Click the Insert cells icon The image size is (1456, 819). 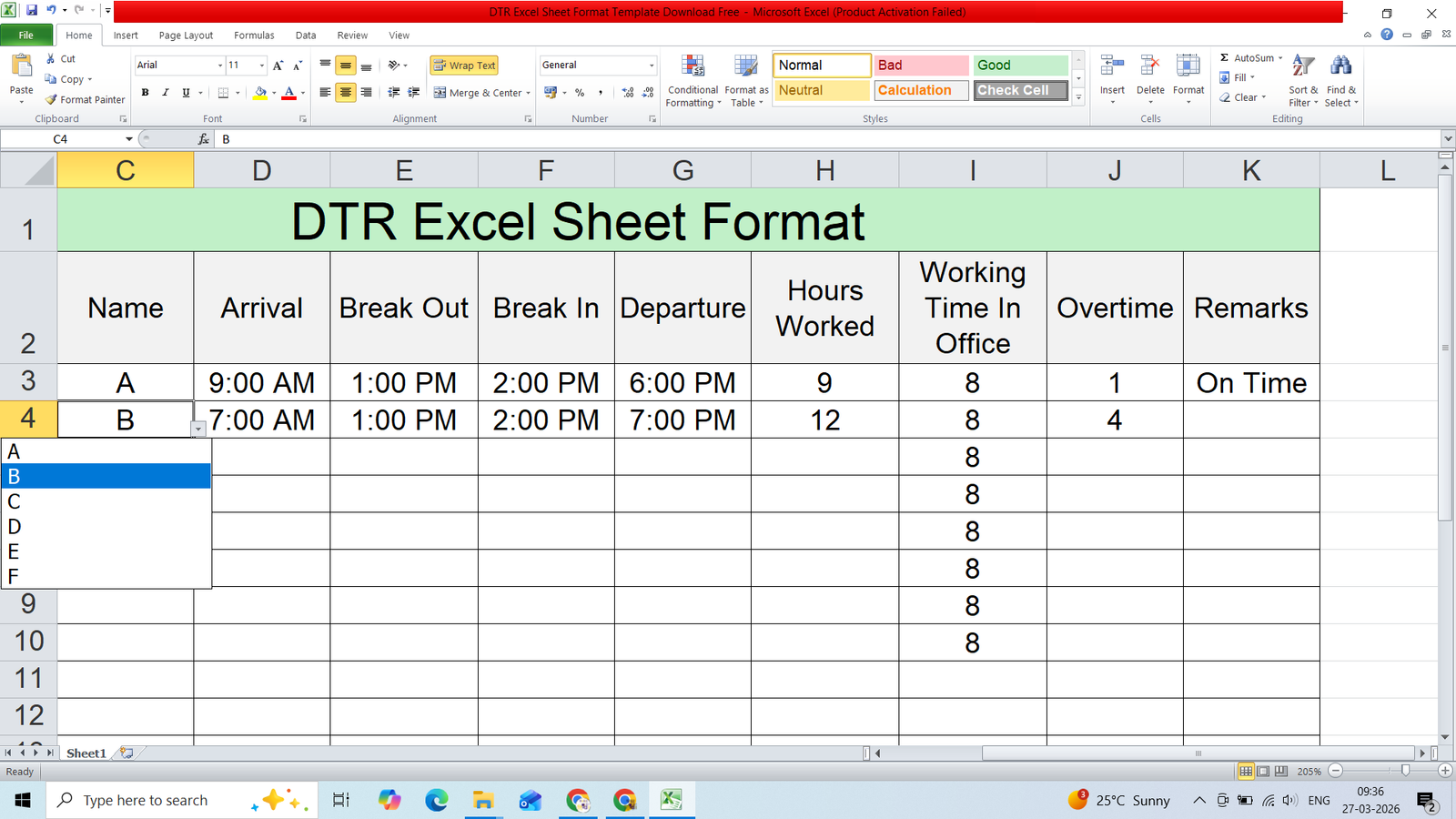coord(1112,66)
